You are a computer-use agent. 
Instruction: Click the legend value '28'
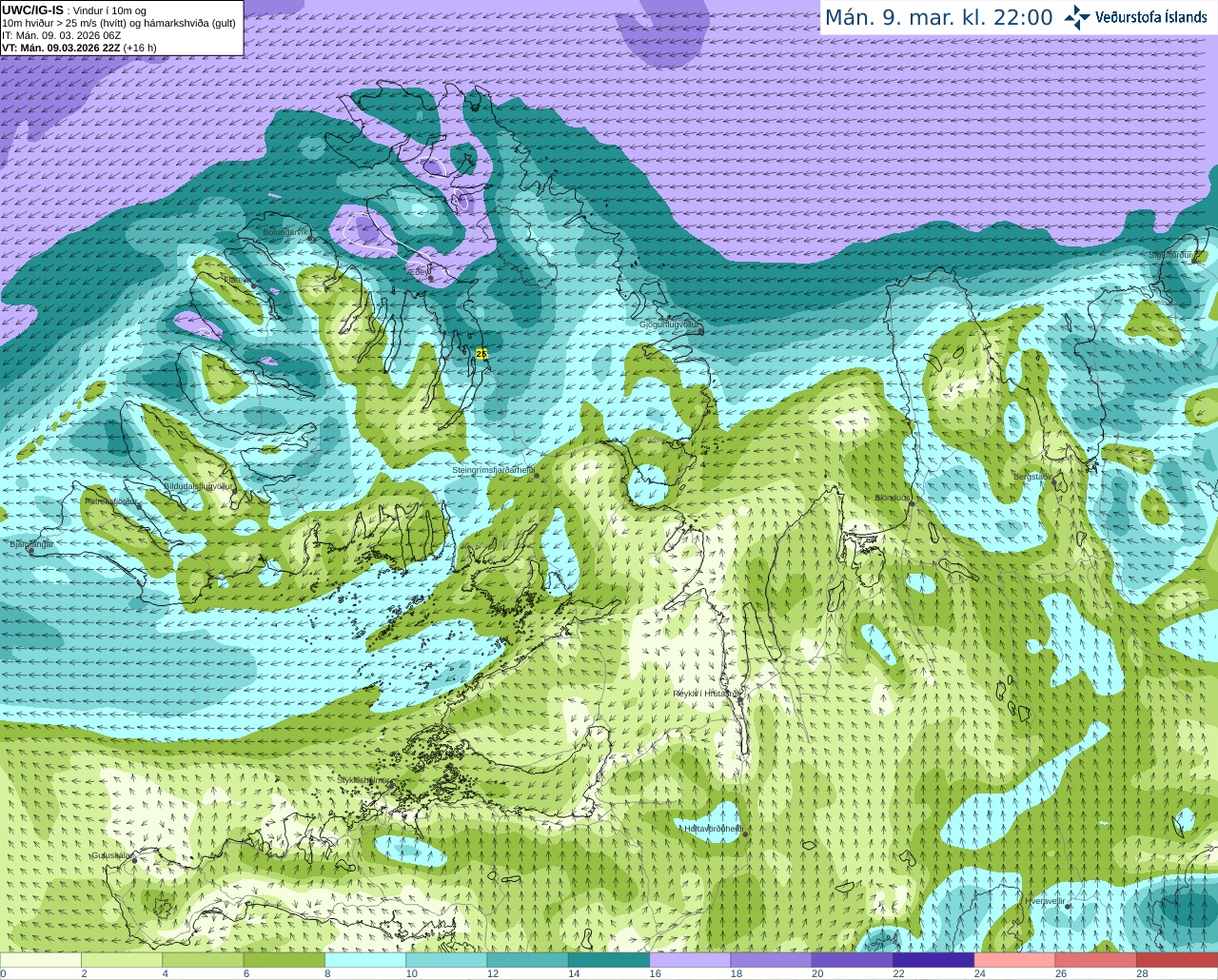click(1142, 973)
